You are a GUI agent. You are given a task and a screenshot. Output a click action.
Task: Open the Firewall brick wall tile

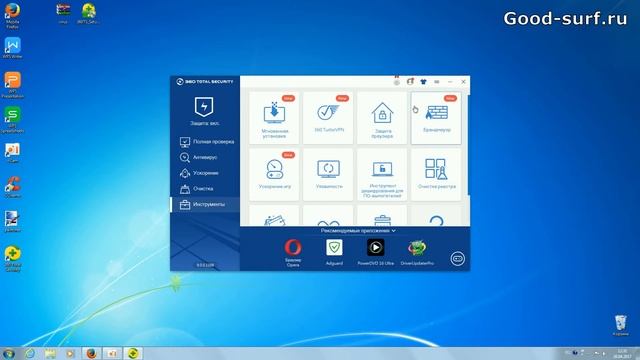[436, 118]
